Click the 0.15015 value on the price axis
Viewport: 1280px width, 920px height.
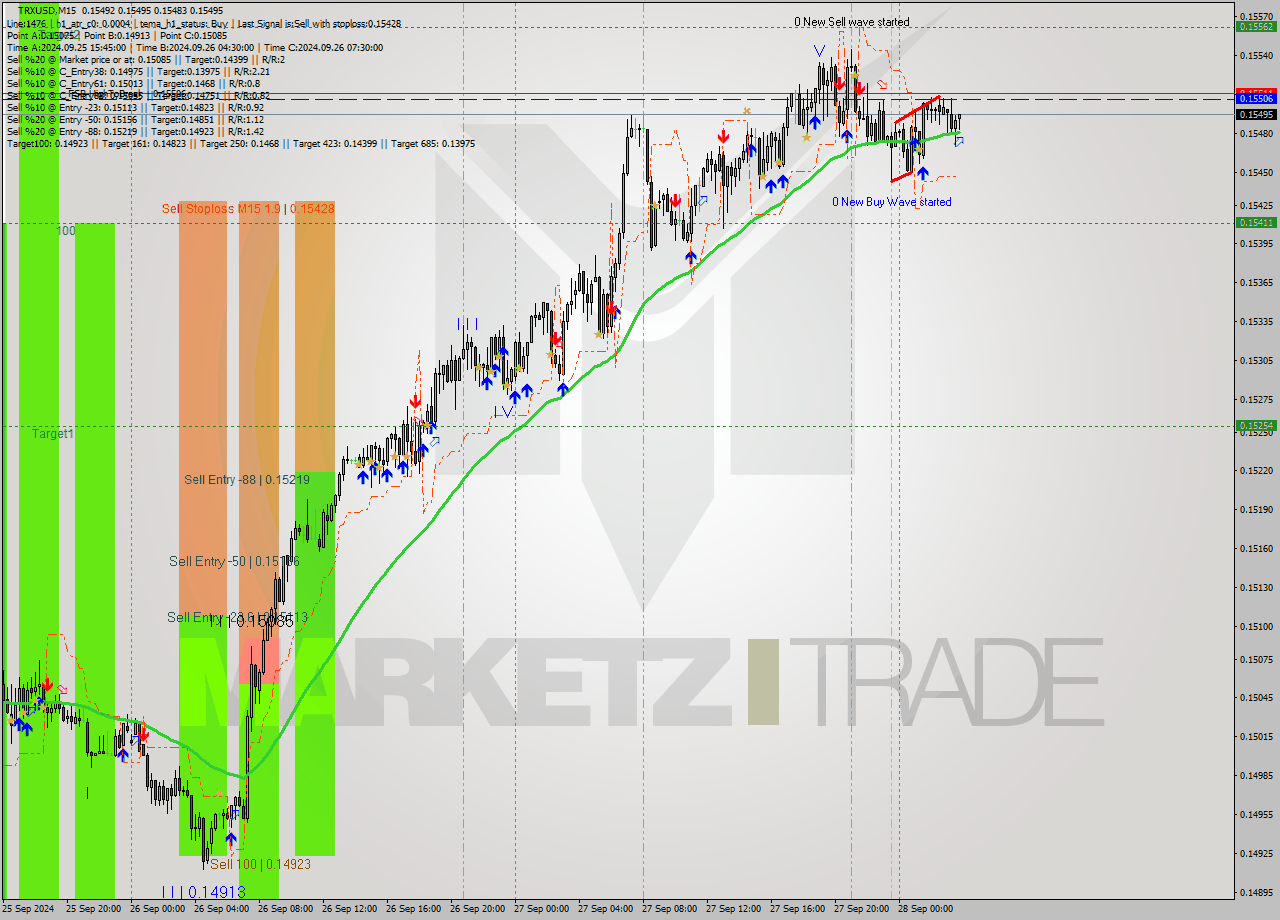1256,736
